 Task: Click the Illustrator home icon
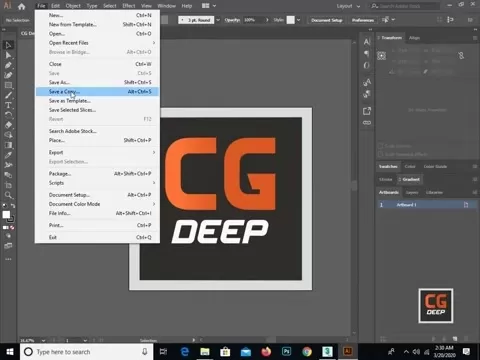point(22,6)
